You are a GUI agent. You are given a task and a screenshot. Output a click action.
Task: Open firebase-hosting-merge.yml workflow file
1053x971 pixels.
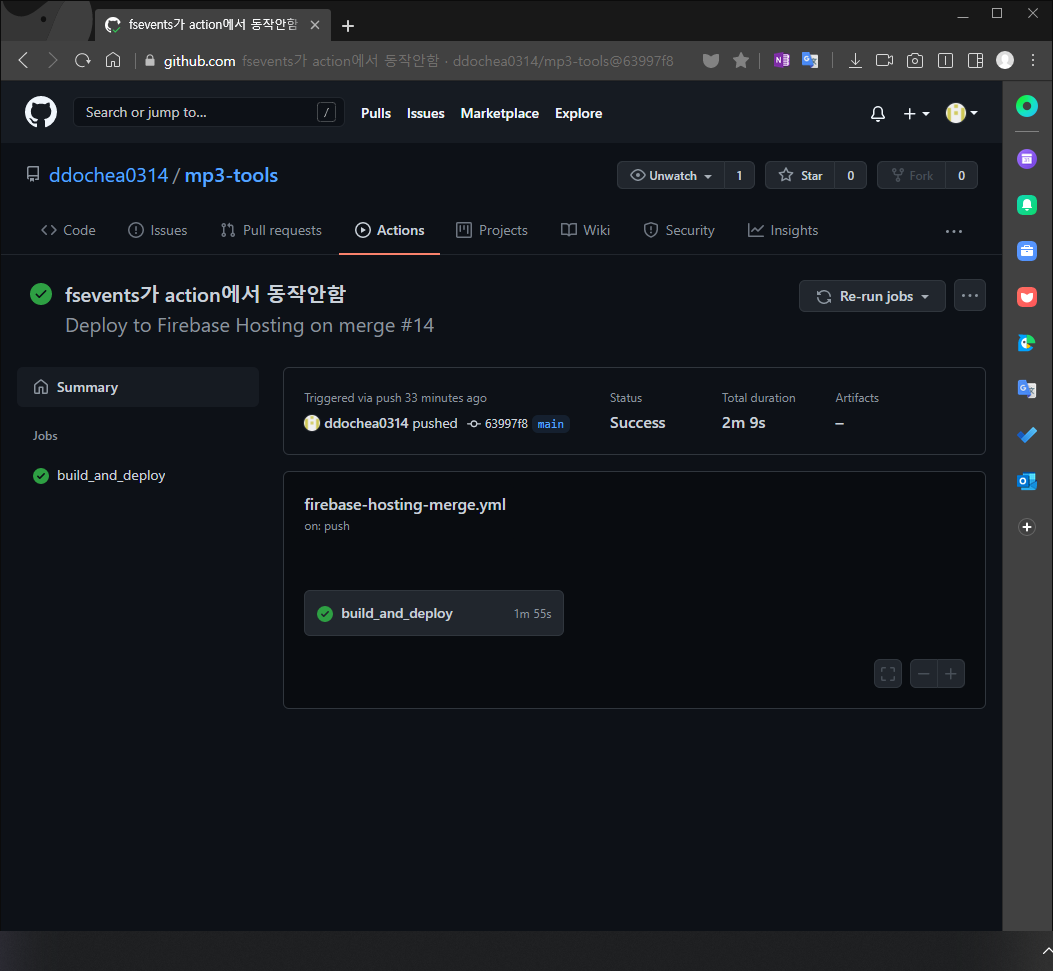(404, 504)
